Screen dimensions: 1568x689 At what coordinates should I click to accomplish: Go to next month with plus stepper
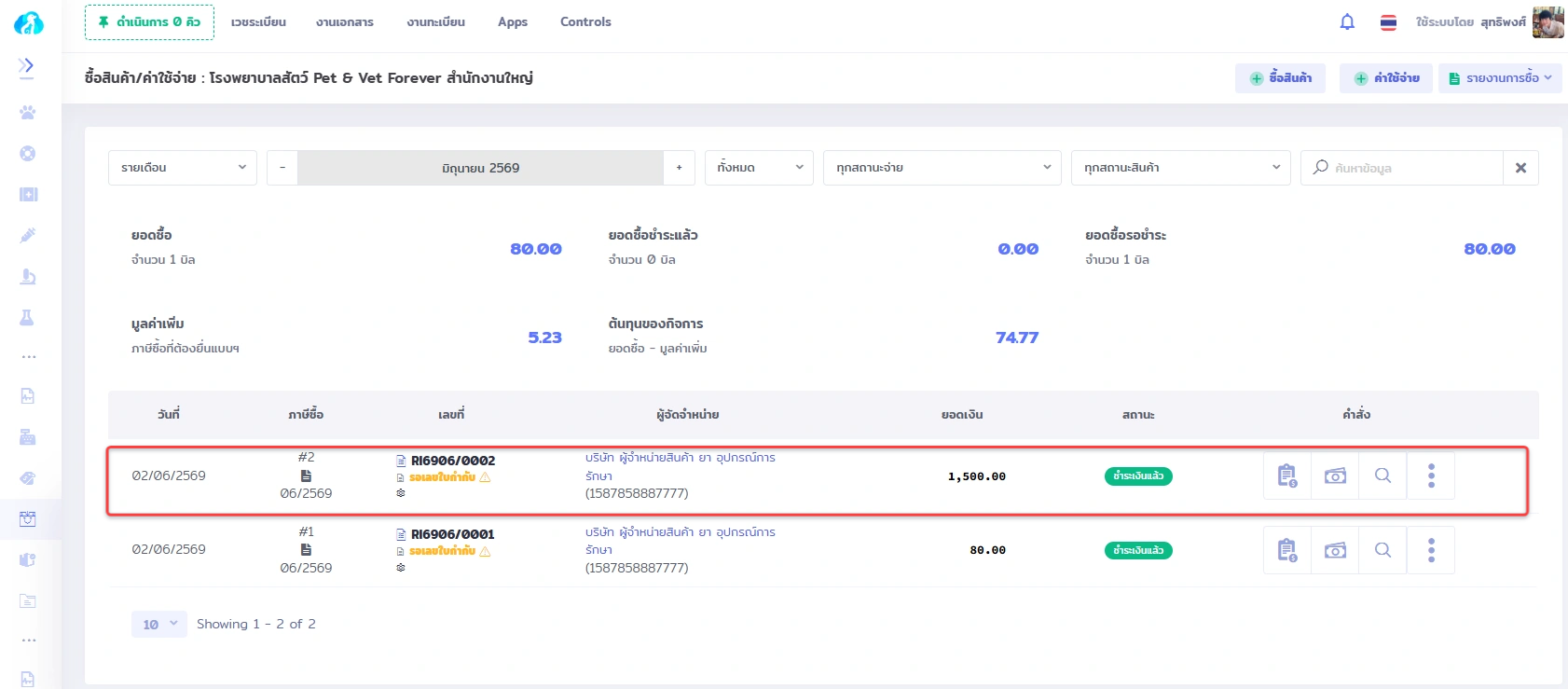[679, 168]
